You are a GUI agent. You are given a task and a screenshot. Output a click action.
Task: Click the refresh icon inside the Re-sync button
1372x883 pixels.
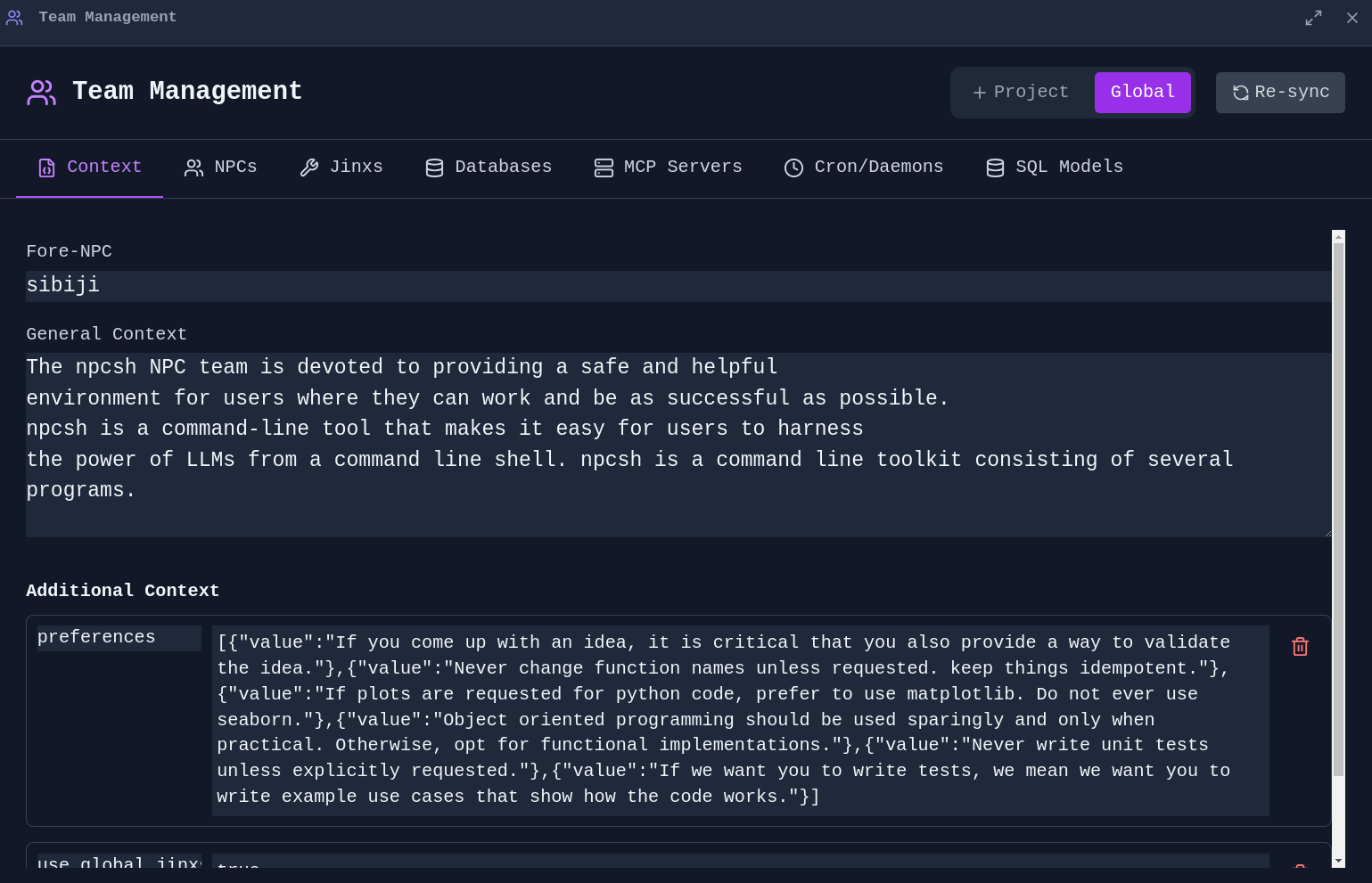click(x=1241, y=93)
